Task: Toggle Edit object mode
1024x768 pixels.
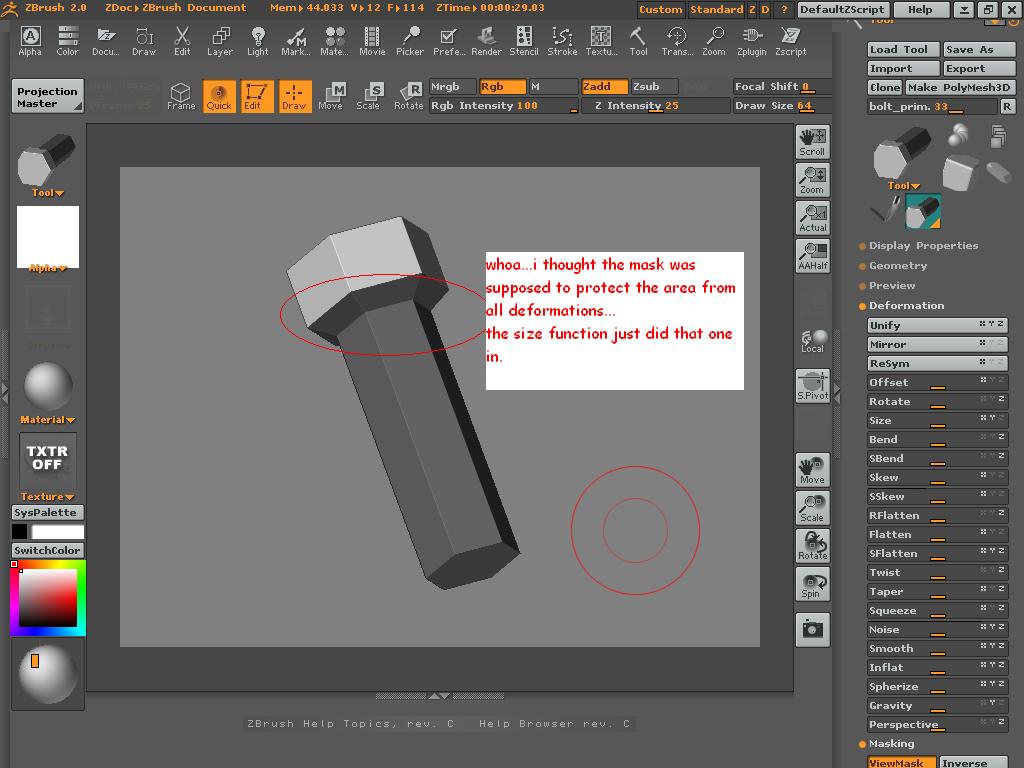Action: (x=257, y=96)
